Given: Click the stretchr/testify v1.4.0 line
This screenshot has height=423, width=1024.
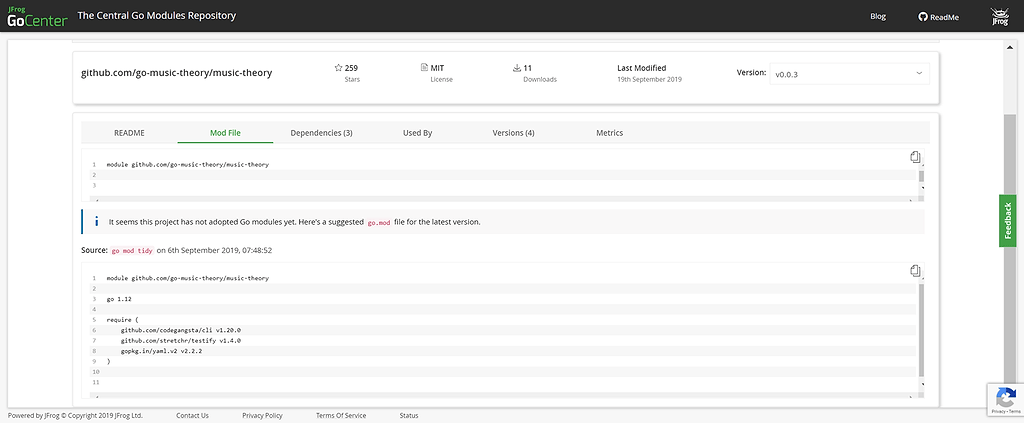Looking at the screenshot, I should 181,340.
